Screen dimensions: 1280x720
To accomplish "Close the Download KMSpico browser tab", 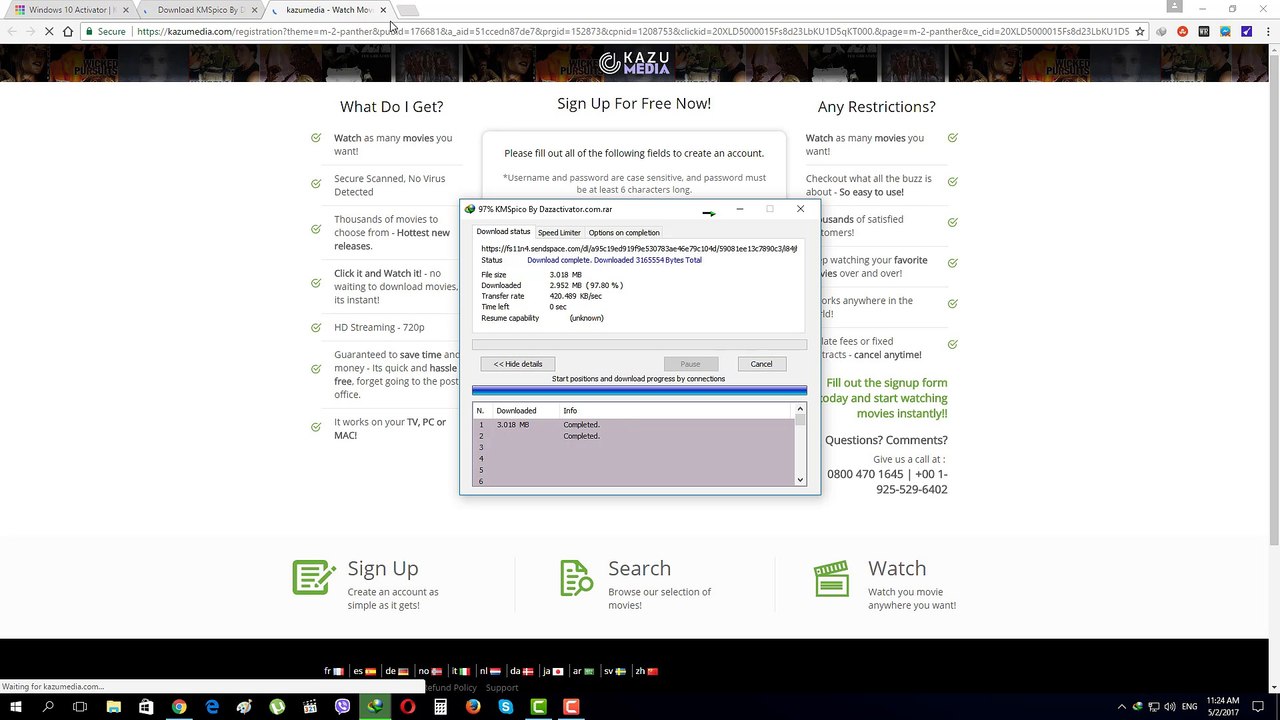I will tap(254, 10).
